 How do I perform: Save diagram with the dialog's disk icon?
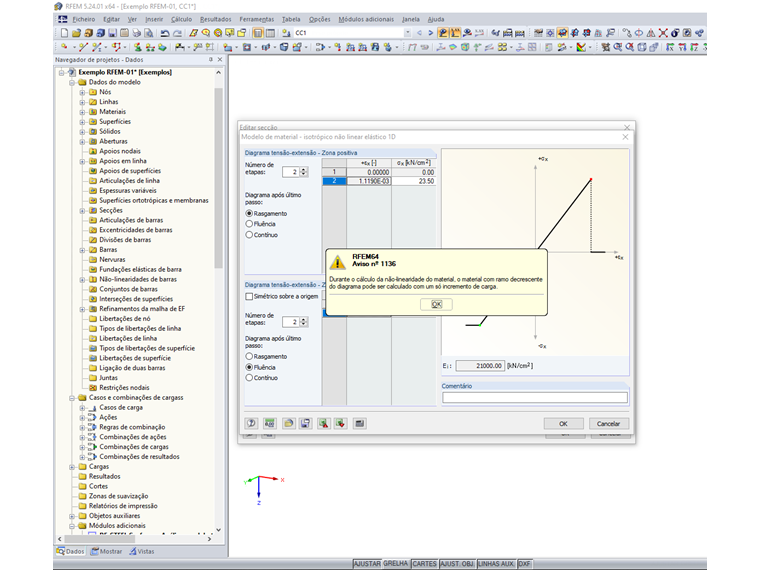coord(305,423)
